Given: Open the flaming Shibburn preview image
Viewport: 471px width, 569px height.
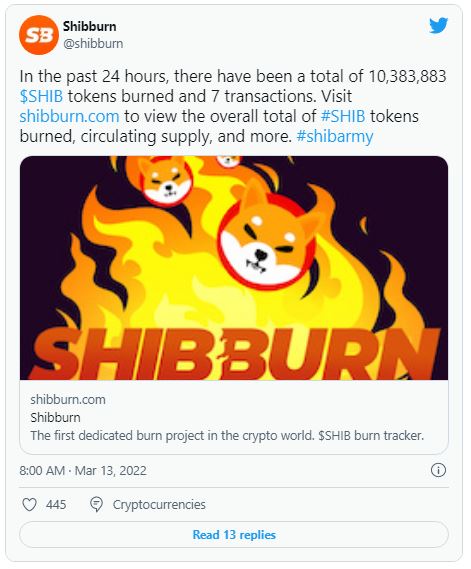Looking at the screenshot, I should tap(234, 268).
